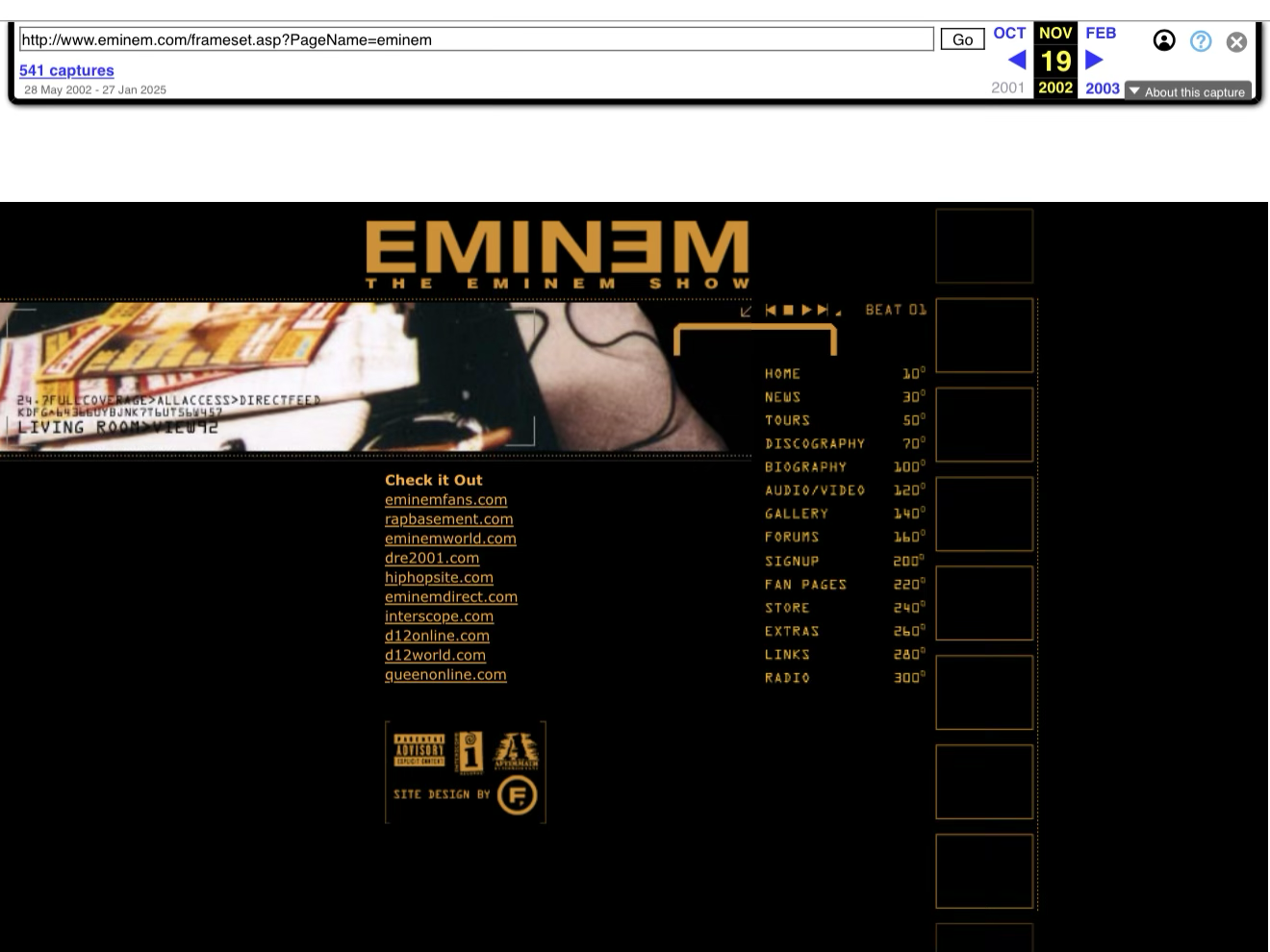The width and height of the screenshot is (1270, 952).
Task: Visit the d12online.com link
Action: coord(437,636)
